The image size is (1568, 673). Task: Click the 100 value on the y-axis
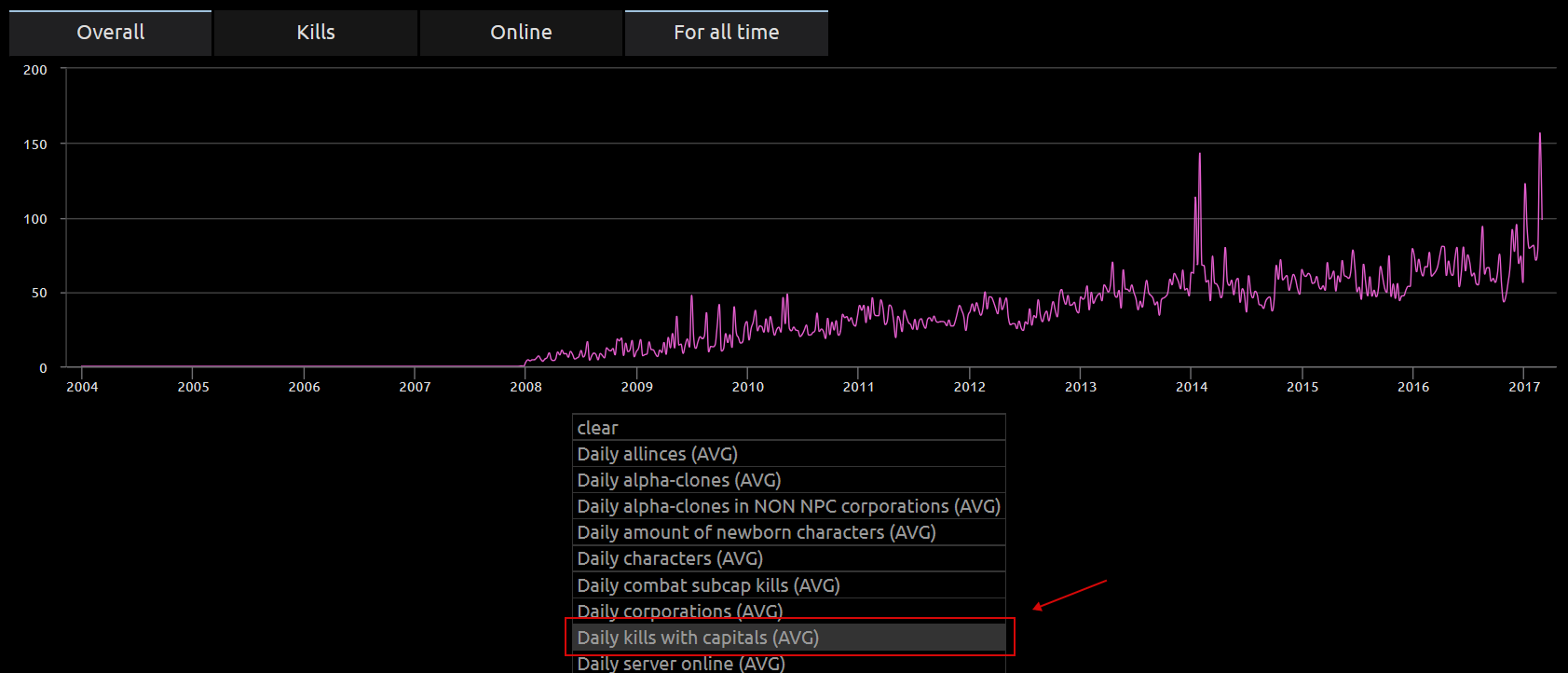[35, 219]
